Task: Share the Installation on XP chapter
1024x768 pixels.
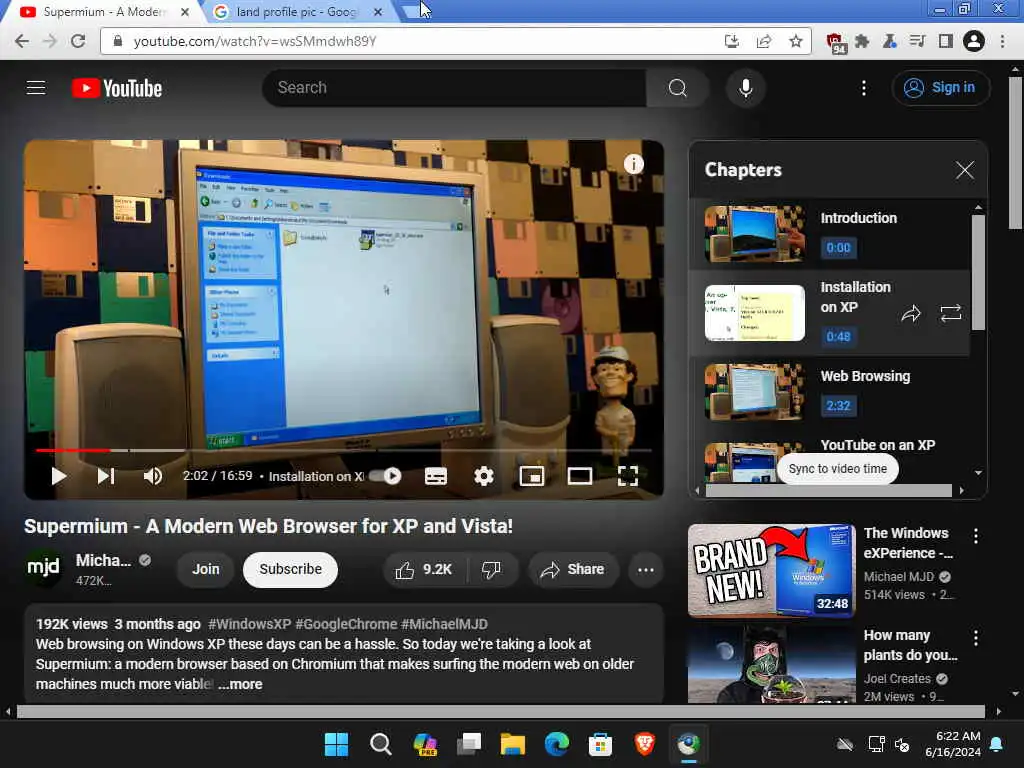Action: (911, 313)
